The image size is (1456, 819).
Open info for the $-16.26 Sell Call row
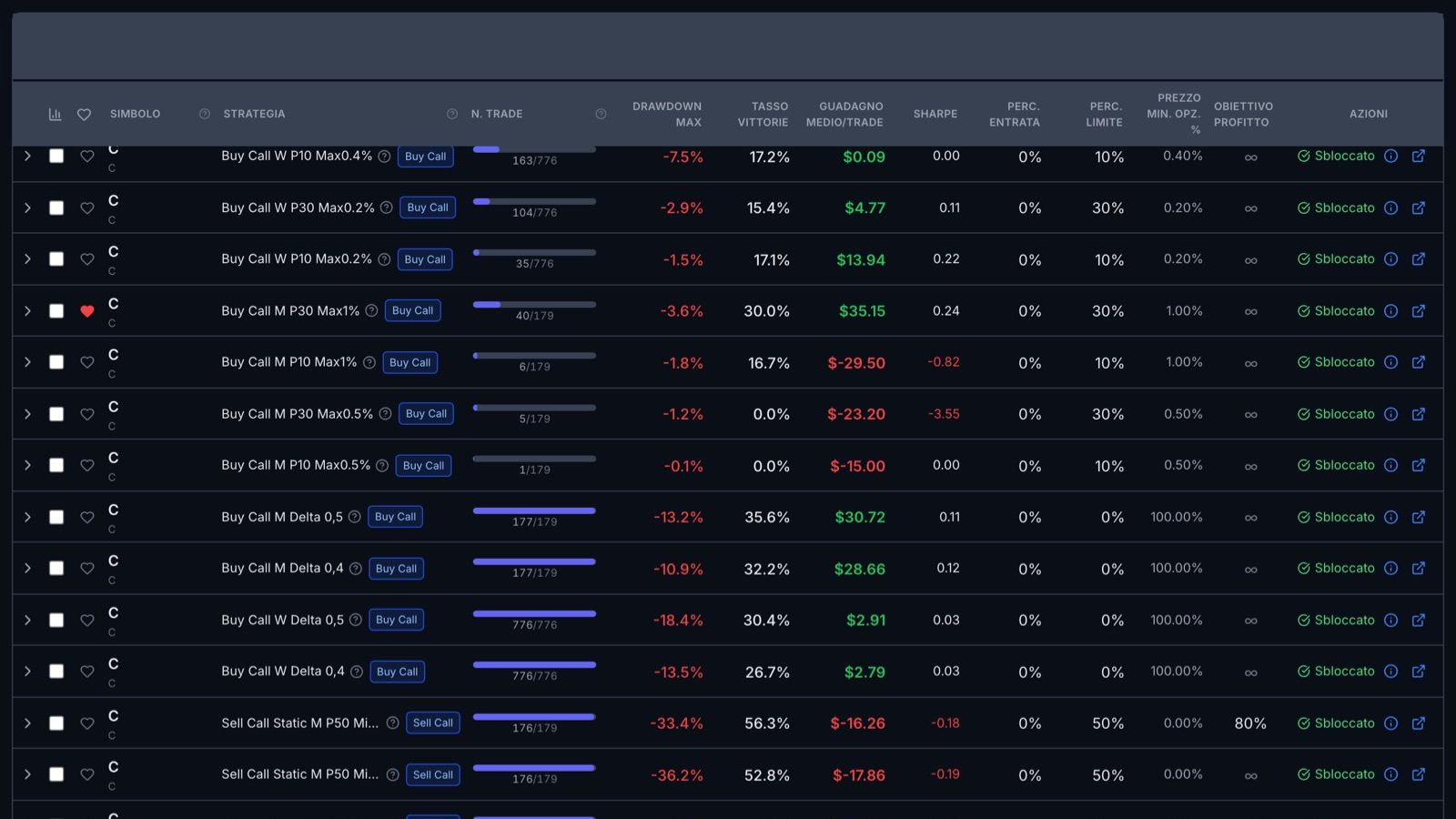point(1390,723)
